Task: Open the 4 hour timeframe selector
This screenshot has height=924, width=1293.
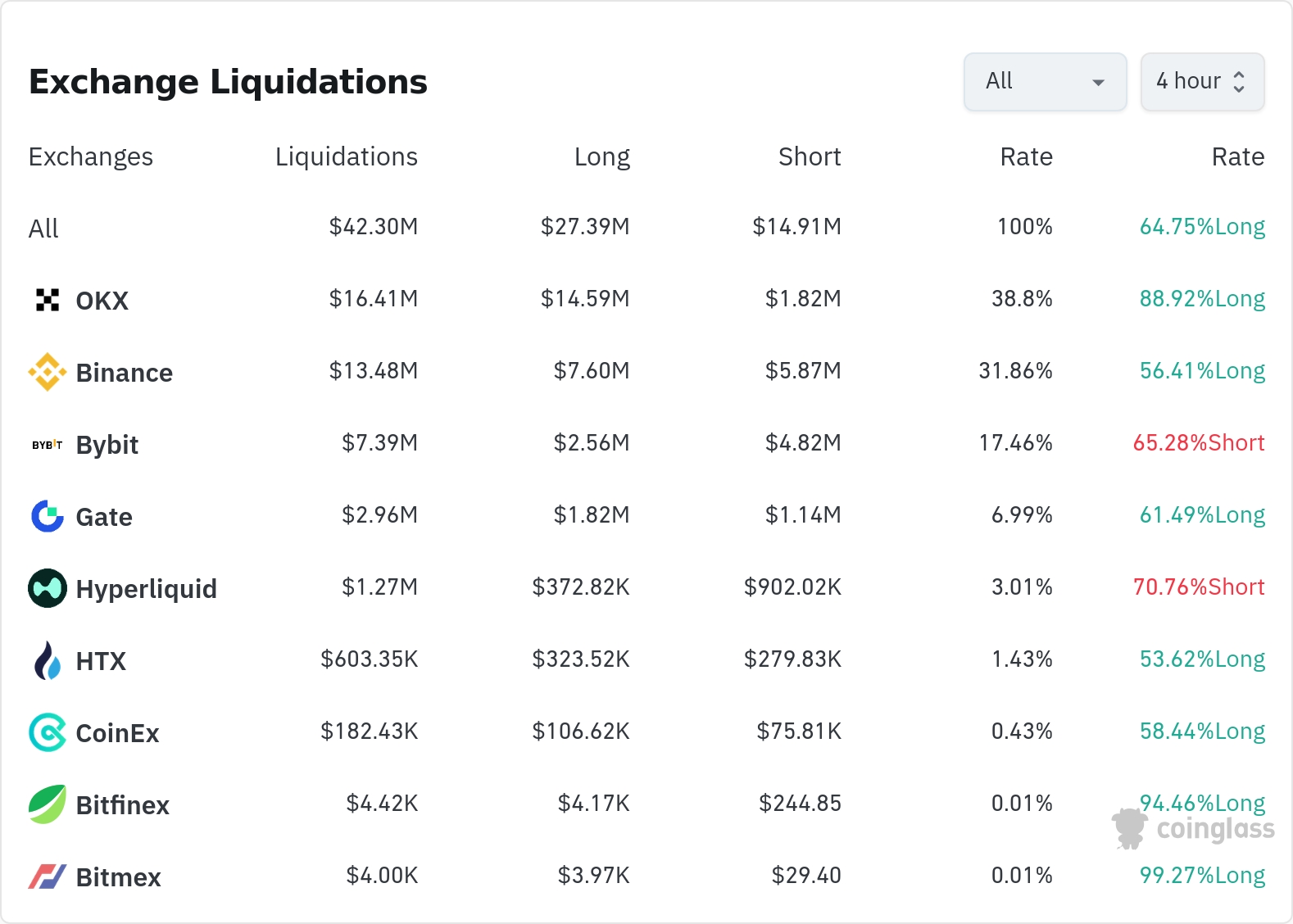Action: tap(1202, 82)
